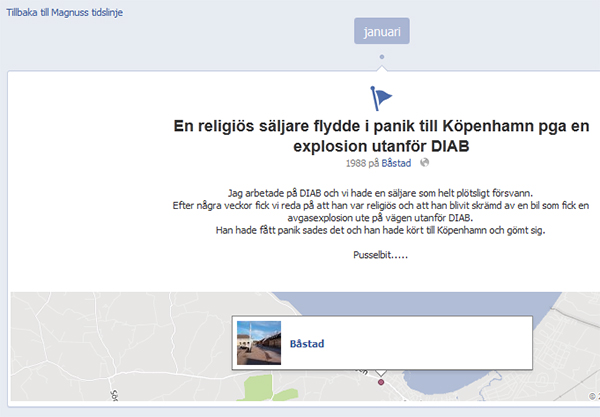The width and height of the screenshot is (600, 417).
Task: Click the blue flag life event icon
Action: coord(381,98)
